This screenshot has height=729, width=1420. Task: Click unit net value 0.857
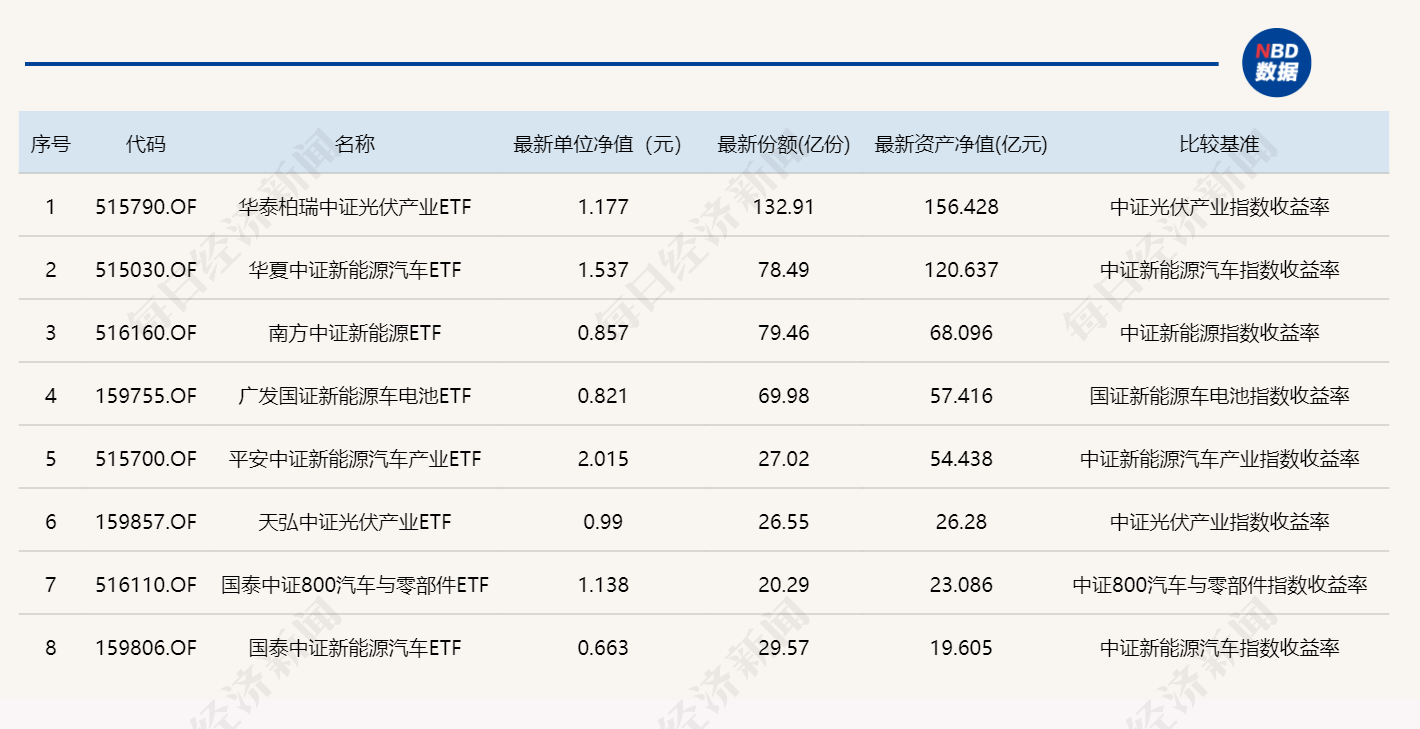click(x=603, y=333)
